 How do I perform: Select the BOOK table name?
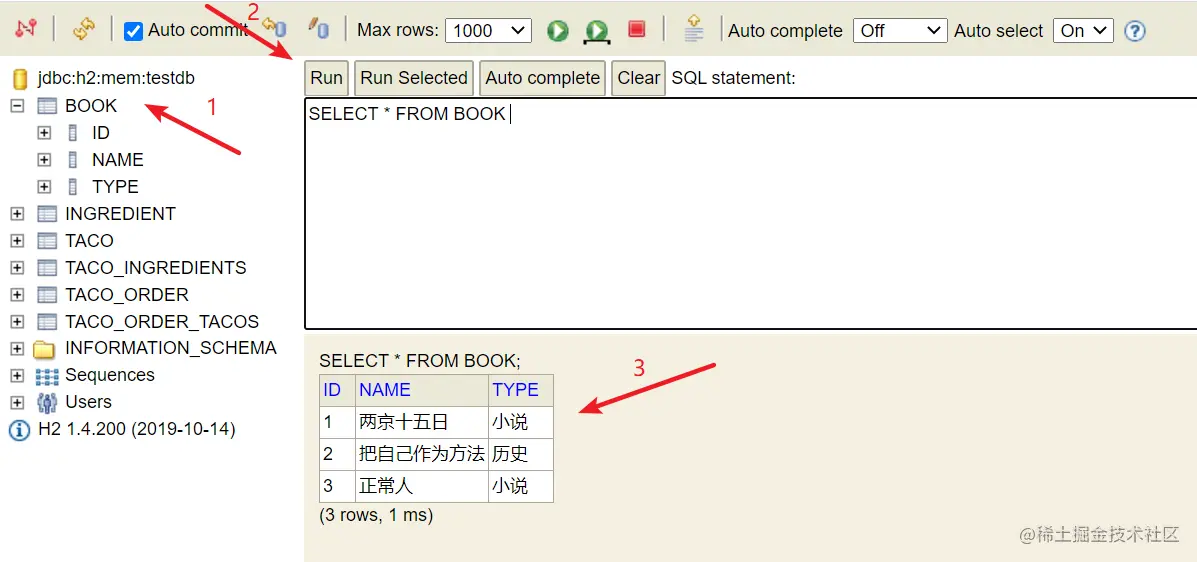coord(92,105)
